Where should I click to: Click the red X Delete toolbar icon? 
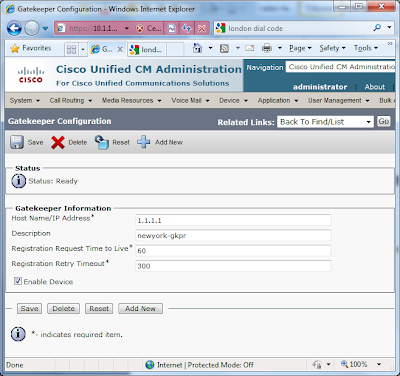58,142
